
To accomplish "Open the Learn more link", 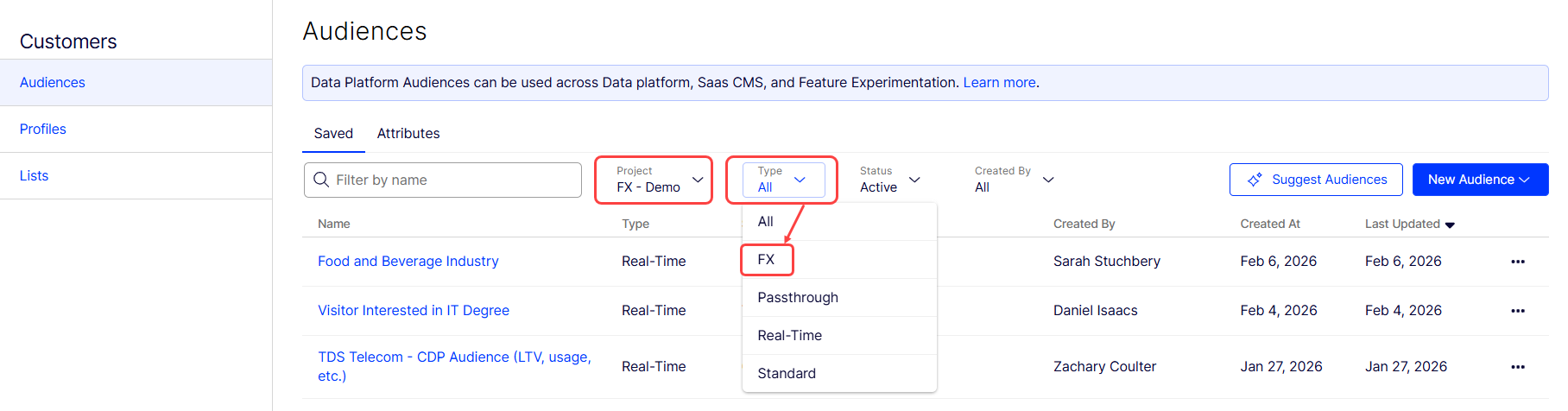I will click(x=999, y=83).
